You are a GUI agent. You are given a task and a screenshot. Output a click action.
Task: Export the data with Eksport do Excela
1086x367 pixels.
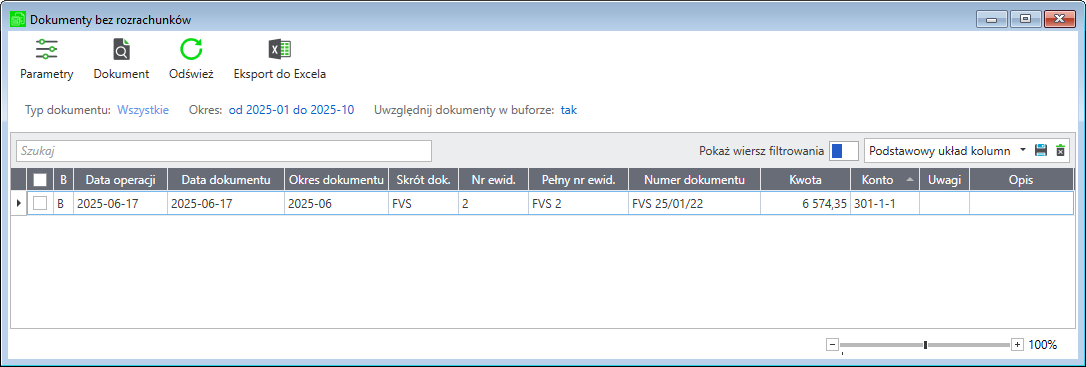coord(280,50)
